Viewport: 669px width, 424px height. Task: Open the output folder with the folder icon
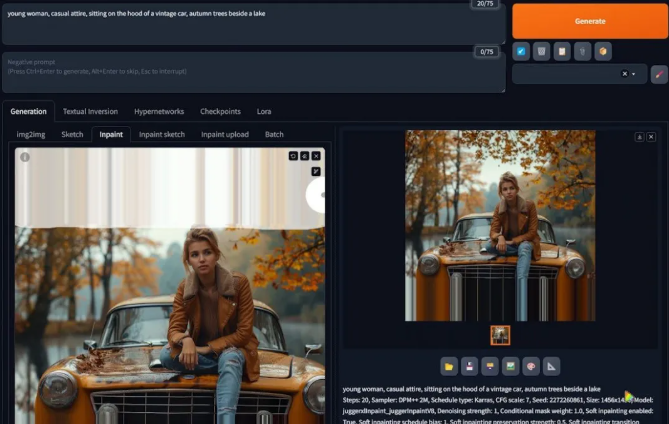click(449, 366)
